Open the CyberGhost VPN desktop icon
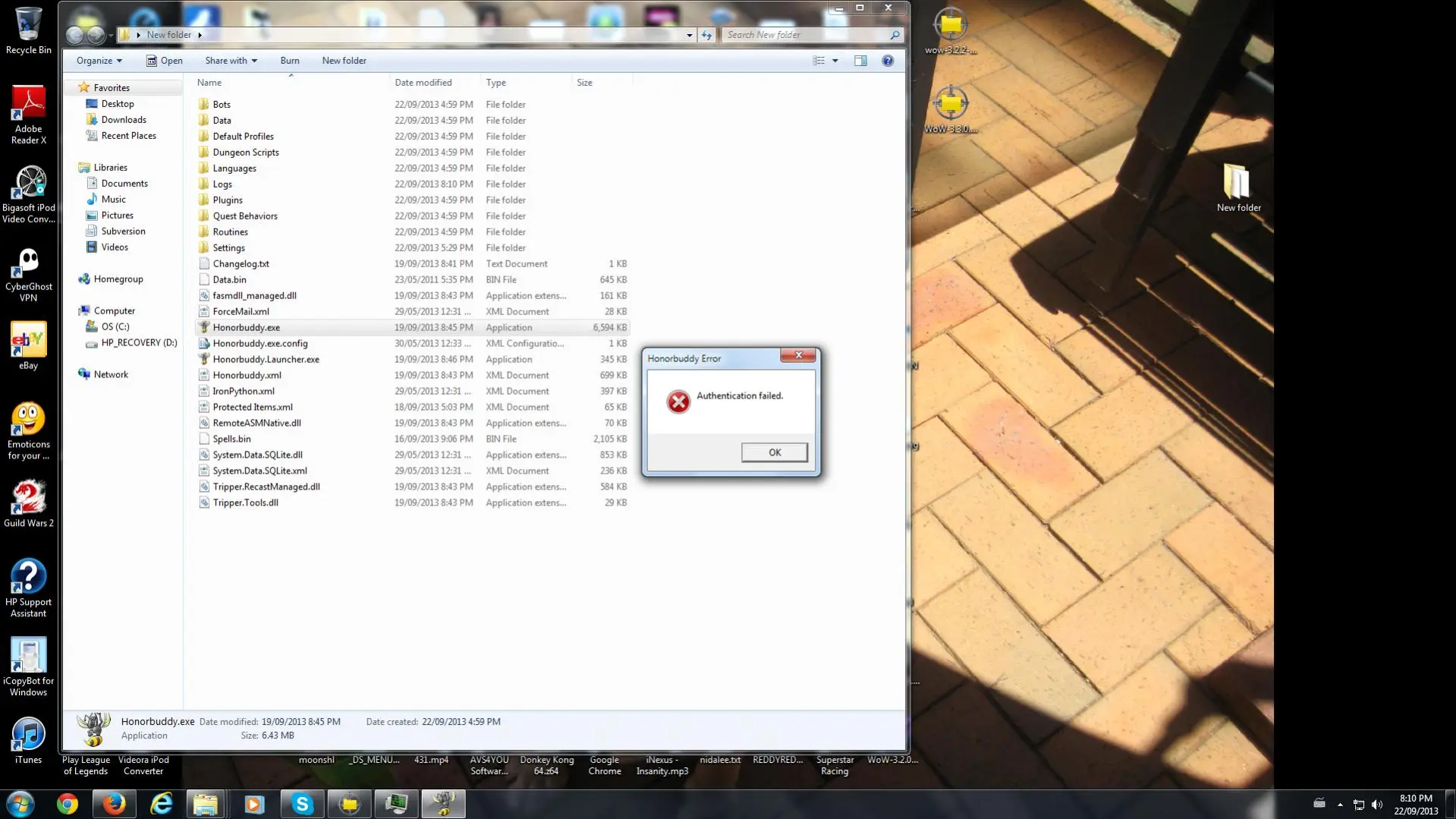Viewport: 1456px width, 819px height. [29, 275]
